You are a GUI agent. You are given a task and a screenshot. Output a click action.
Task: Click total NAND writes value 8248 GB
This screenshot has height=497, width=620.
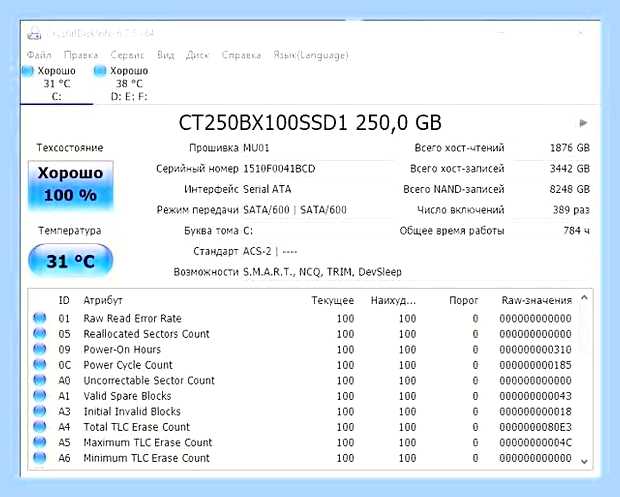pyautogui.click(x=570, y=189)
